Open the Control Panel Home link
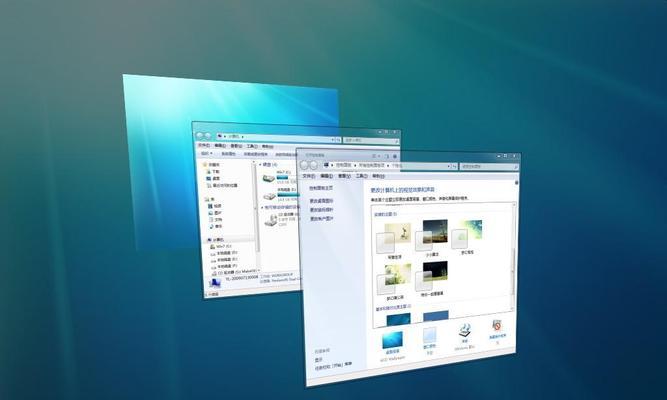Viewport: 667px width, 400px height. click(x=321, y=188)
